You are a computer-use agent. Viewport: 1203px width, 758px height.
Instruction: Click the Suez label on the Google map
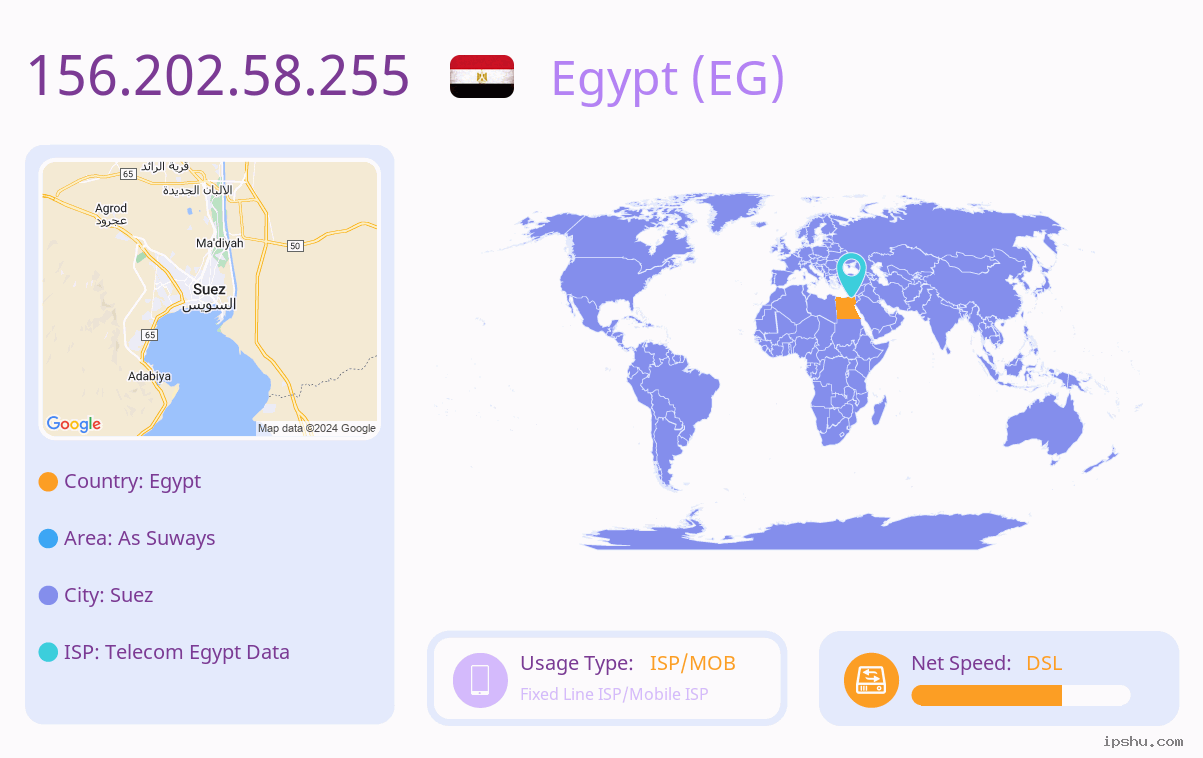[x=209, y=290]
